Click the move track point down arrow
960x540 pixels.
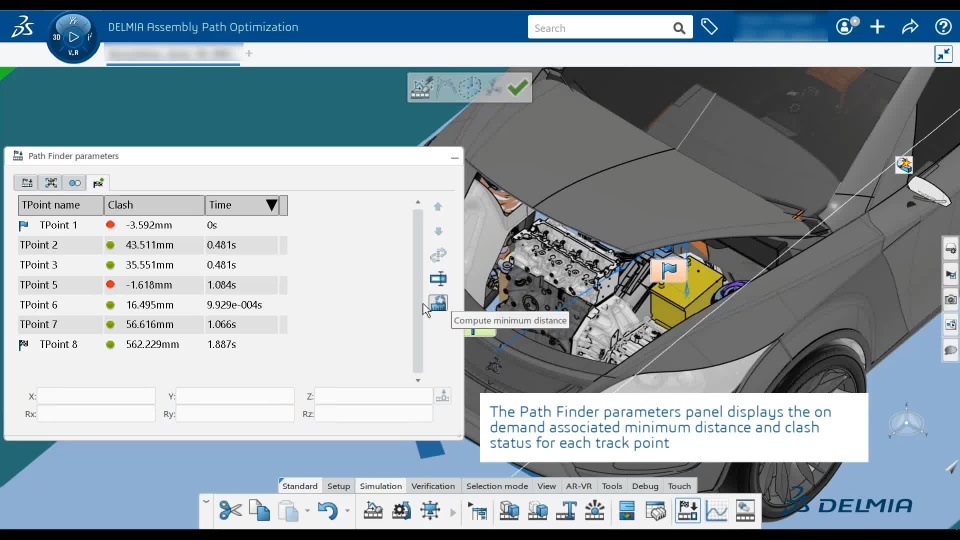[438, 231]
